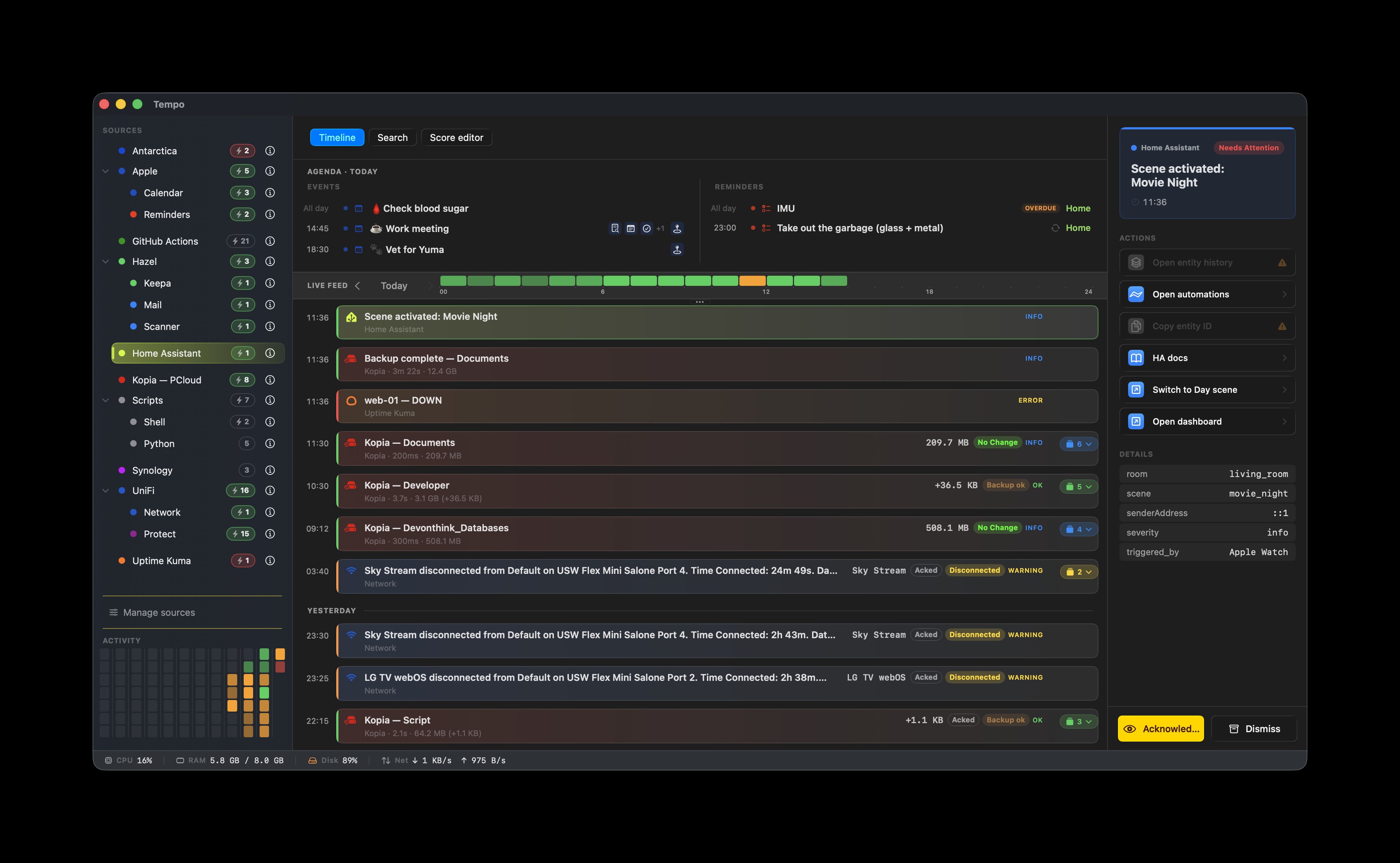The image size is (1400, 863).
Task: Toggle the bolt 3 badge on Calendar
Action: click(x=243, y=193)
